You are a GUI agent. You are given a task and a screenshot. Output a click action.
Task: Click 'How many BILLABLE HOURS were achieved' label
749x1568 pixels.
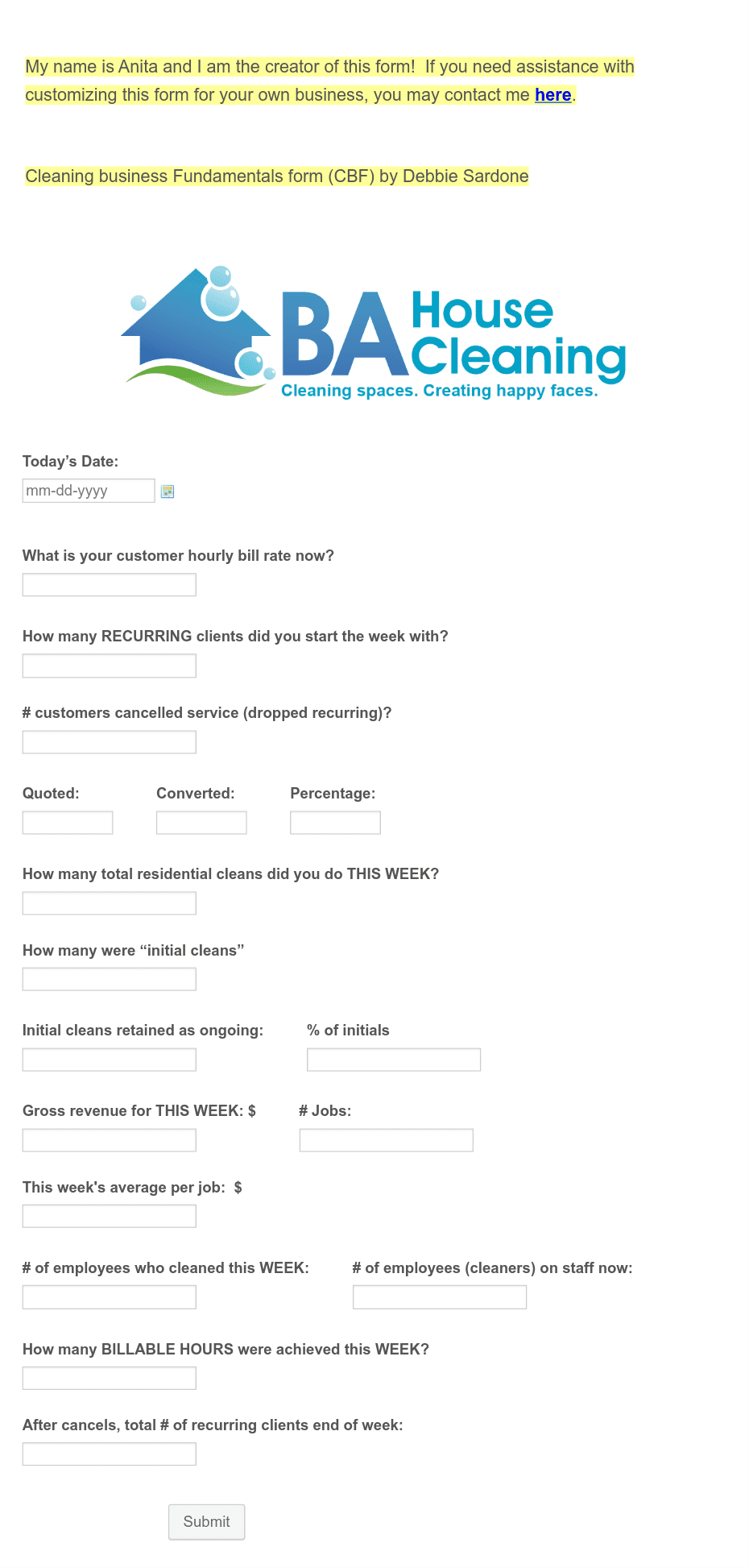226,1350
